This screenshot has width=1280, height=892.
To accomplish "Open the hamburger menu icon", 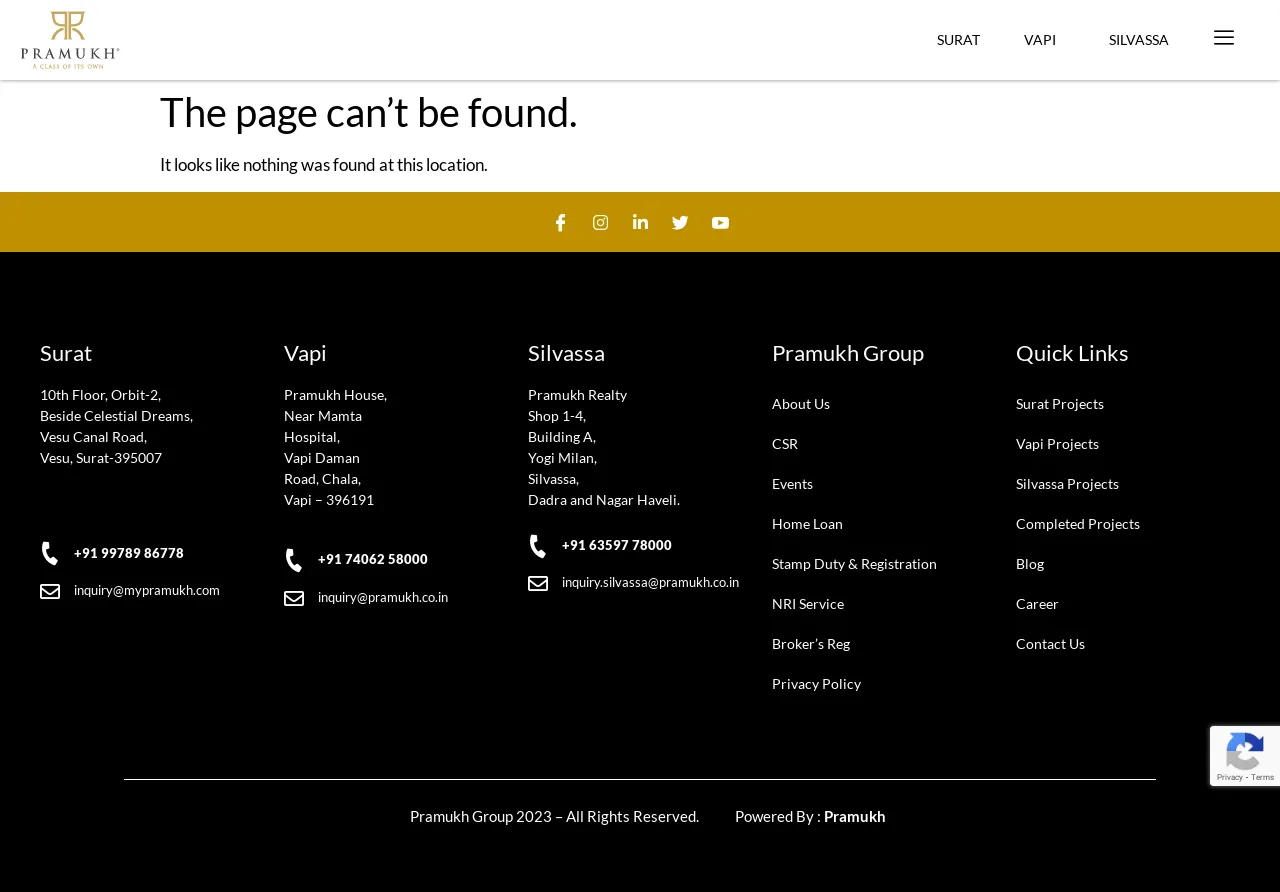I will click(1224, 38).
